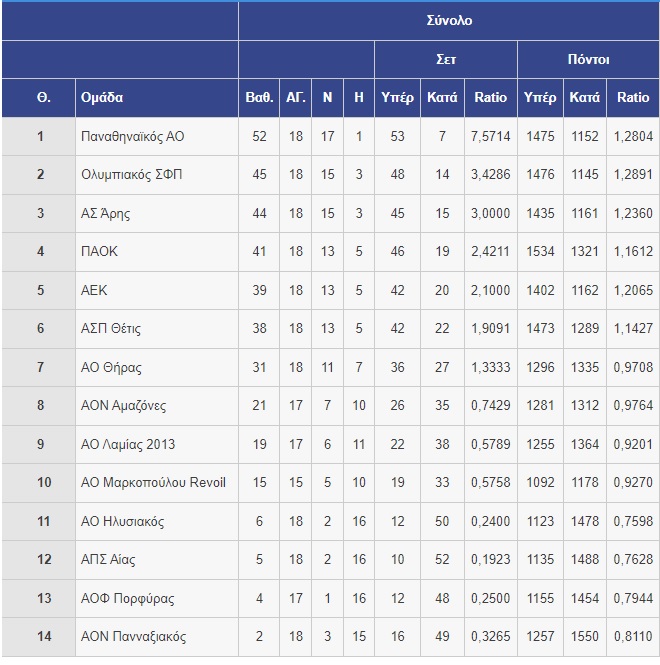Click set ratio 7,5714
The image size is (660, 665).
pos(490,136)
